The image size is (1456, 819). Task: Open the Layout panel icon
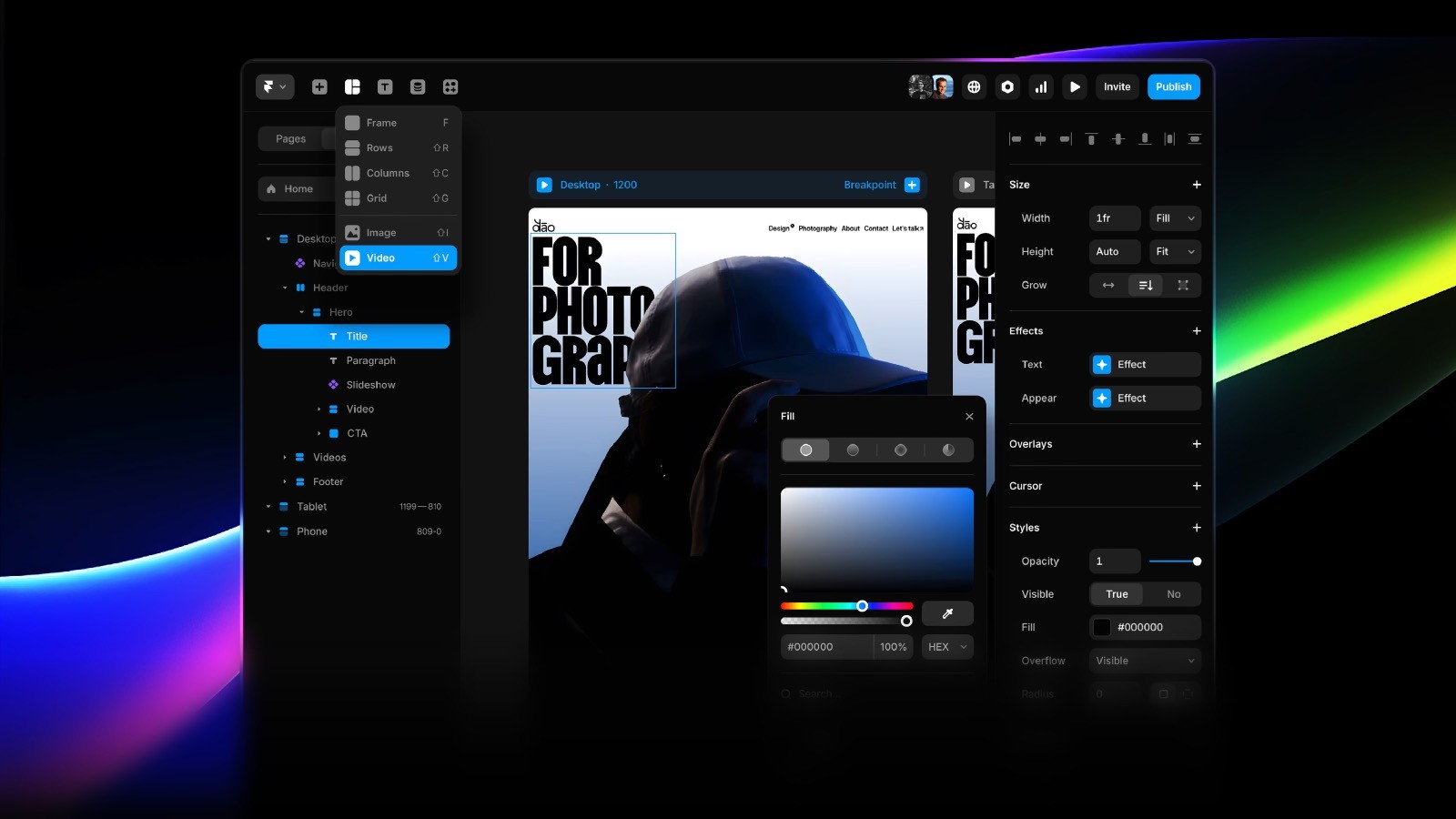tap(352, 86)
